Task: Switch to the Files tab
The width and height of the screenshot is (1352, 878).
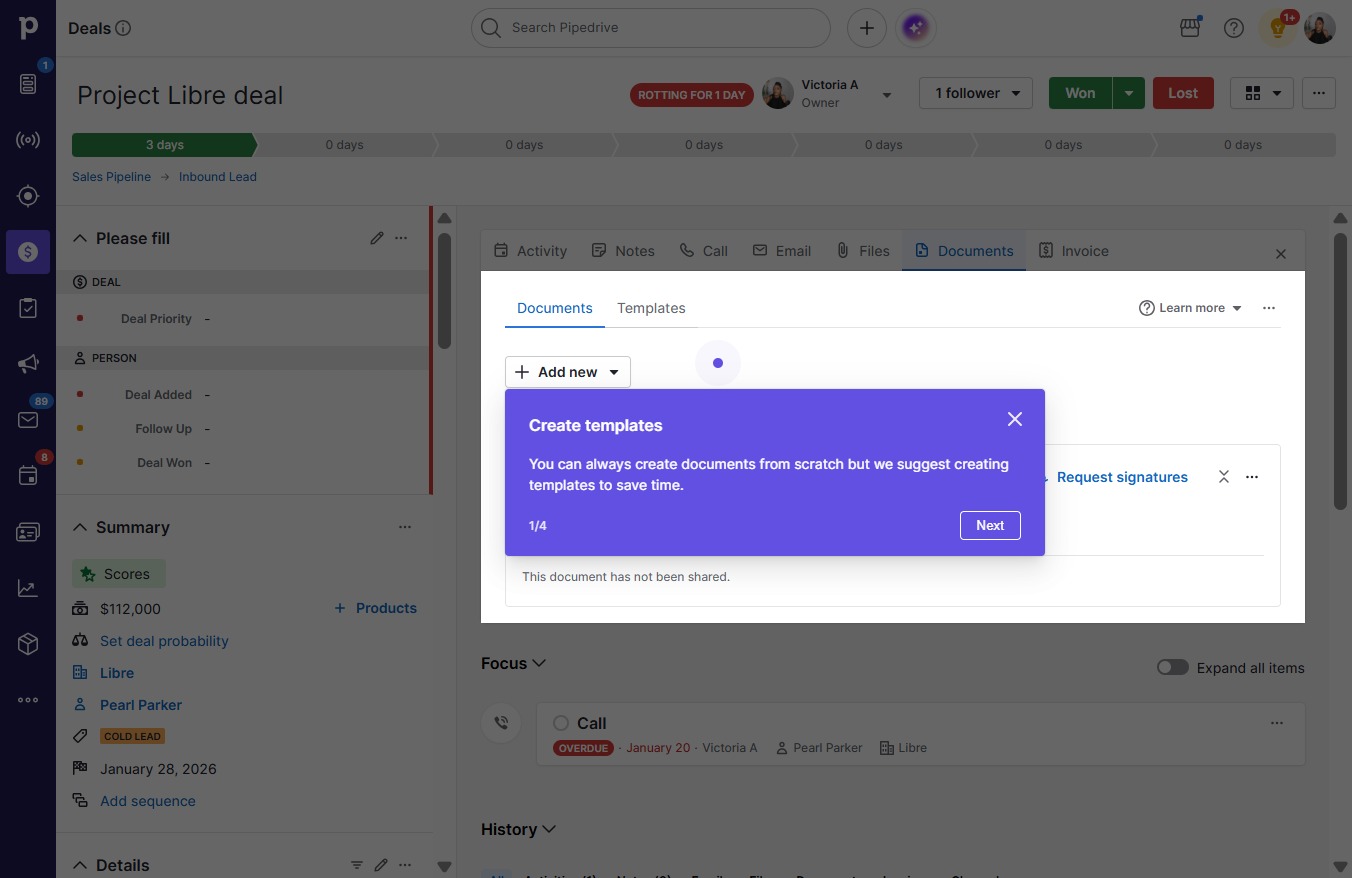Action: (863, 251)
